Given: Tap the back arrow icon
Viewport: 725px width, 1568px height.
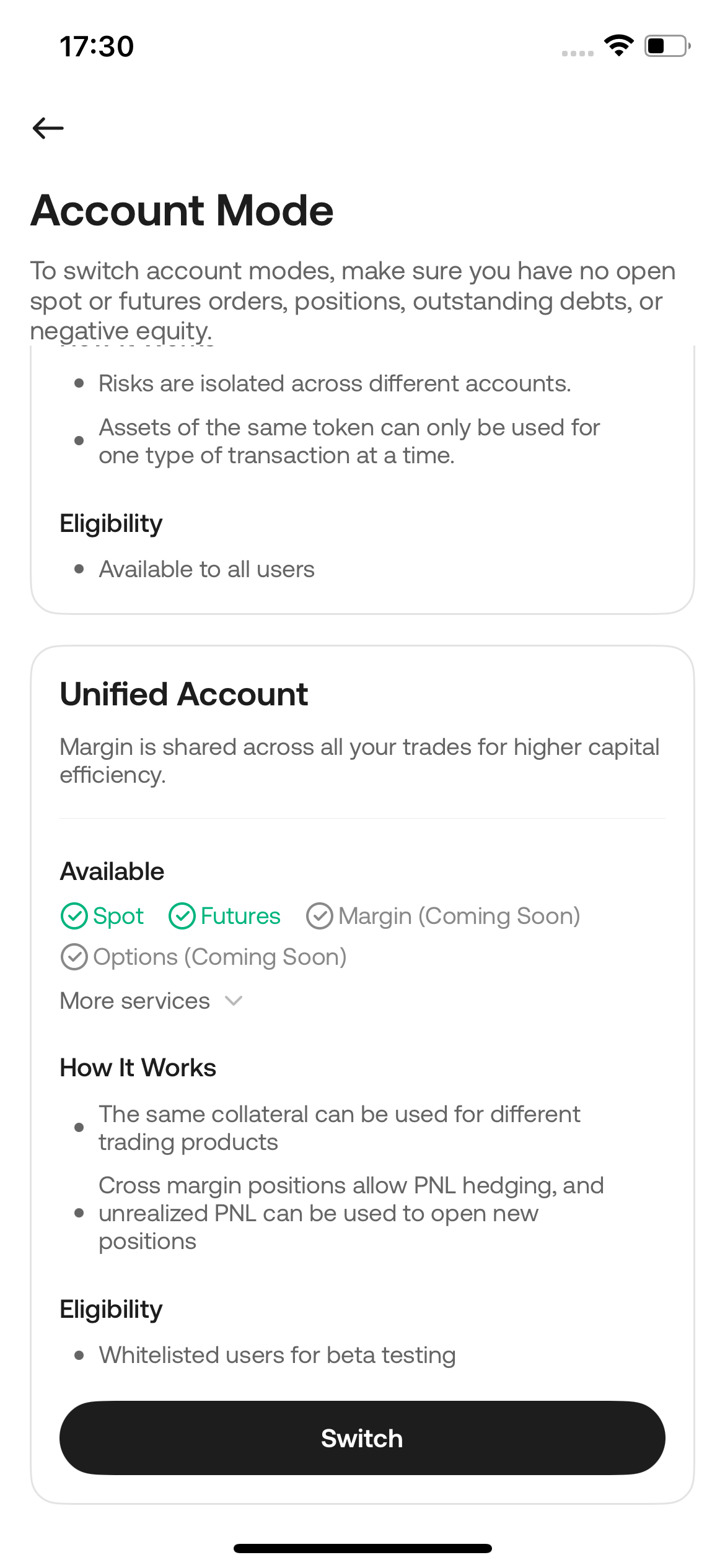Looking at the screenshot, I should (x=48, y=128).
